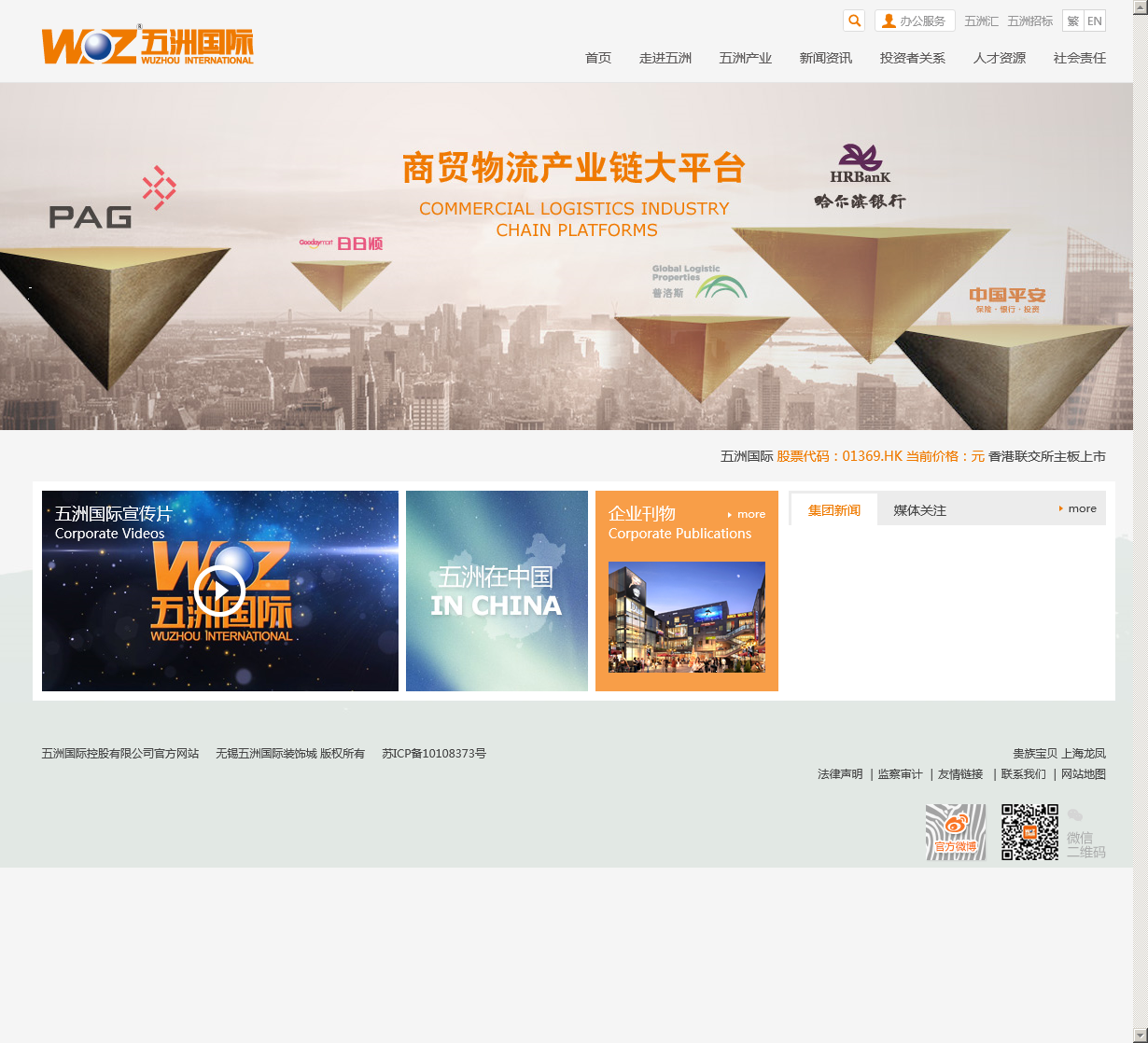Open 企业刊物 Corporate Publications heading
This screenshot has height=1043, width=1148.
[x=679, y=522]
